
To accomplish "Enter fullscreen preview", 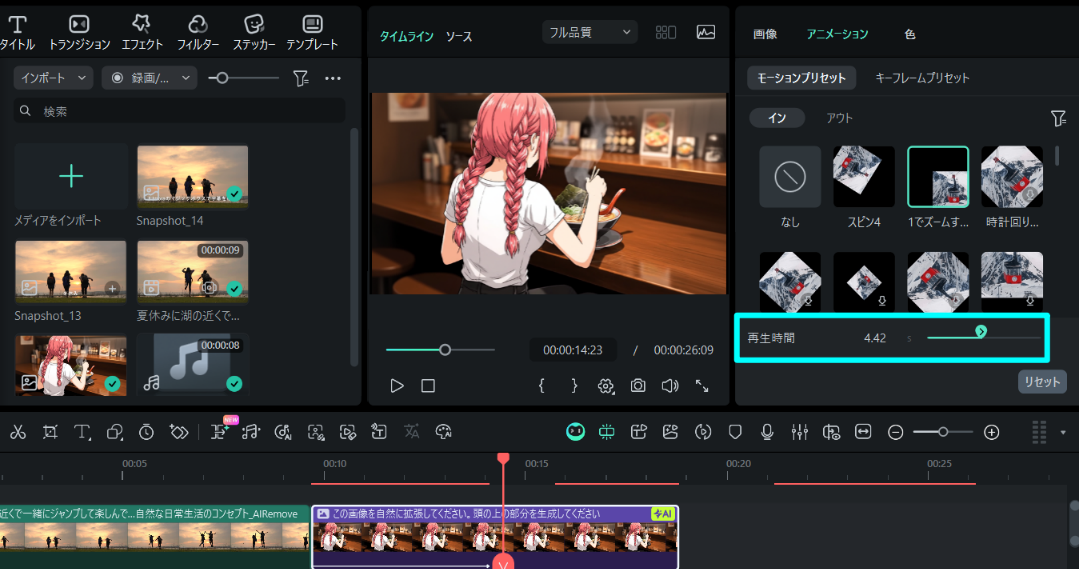I will pyautogui.click(x=702, y=386).
